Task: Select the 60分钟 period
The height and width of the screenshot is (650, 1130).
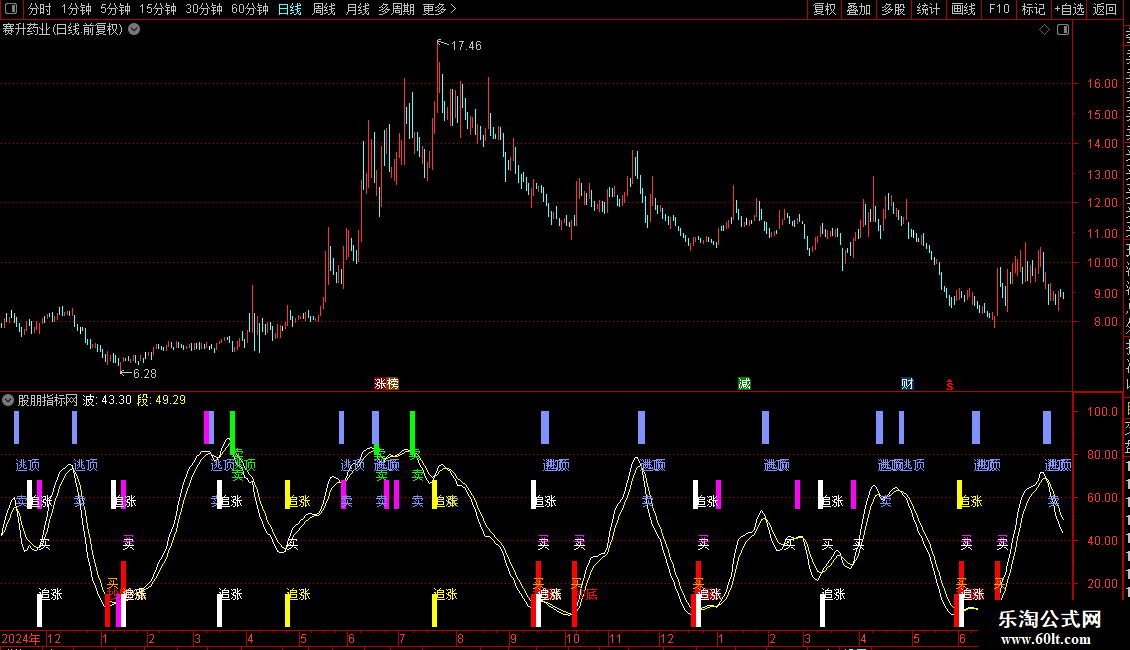Action: (250, 9)
